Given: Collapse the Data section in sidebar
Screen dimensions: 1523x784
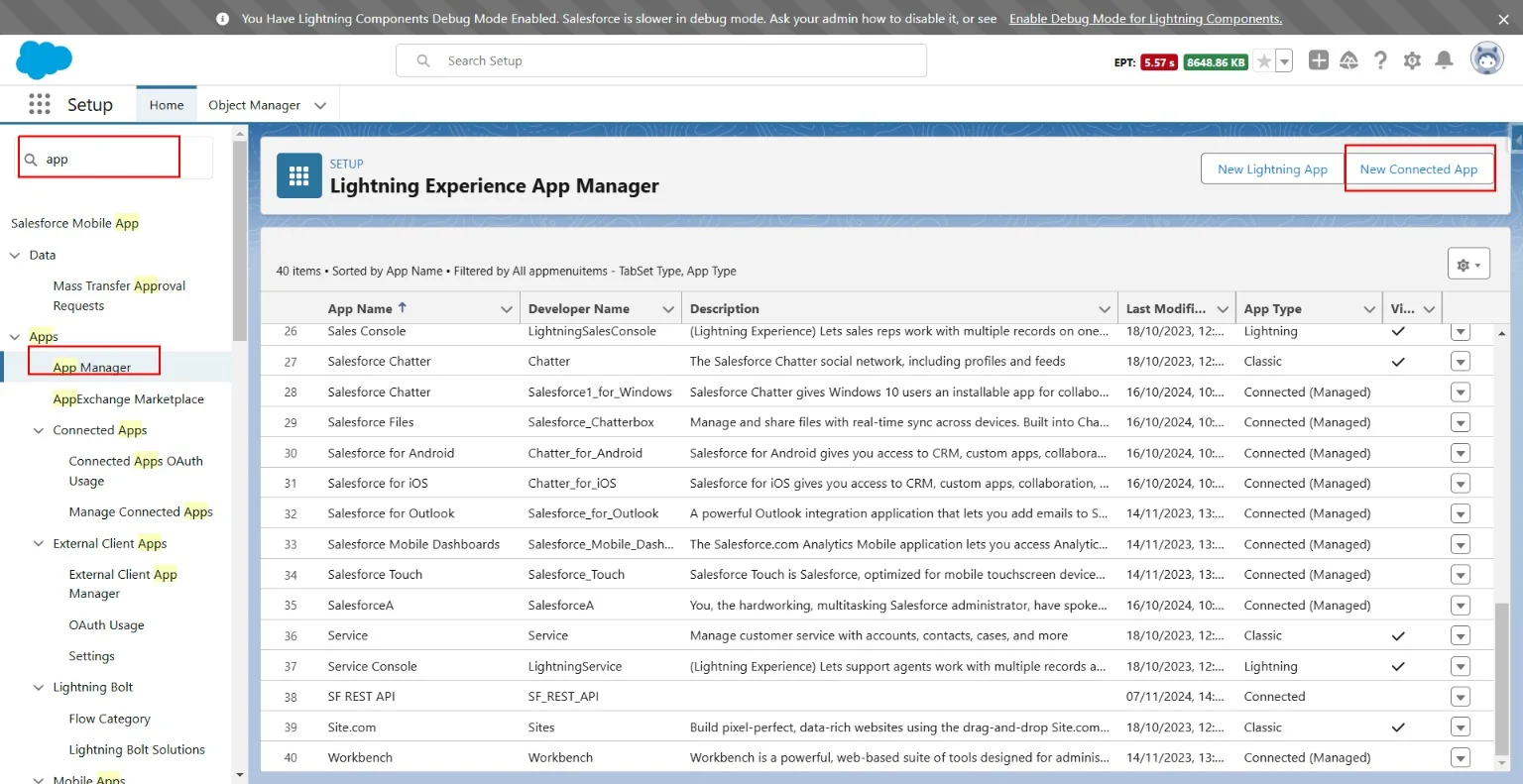Looking at the screenshot, I should [x=15, y=255].
